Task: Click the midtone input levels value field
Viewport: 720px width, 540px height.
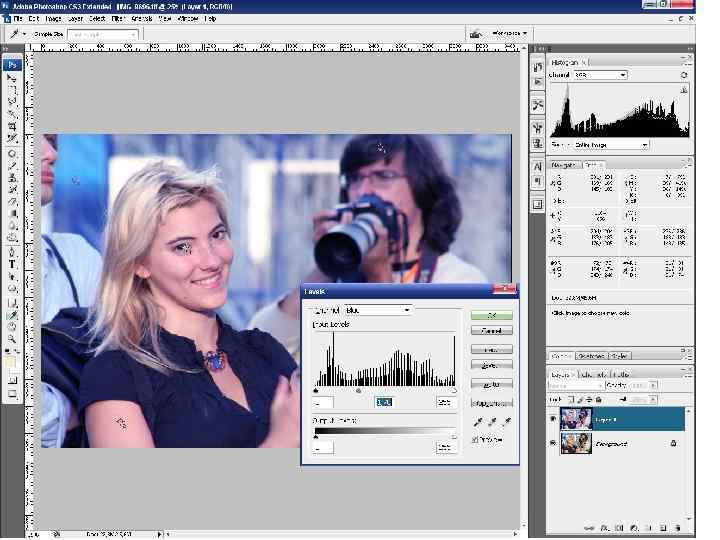Action: click(x=384, y=402)
